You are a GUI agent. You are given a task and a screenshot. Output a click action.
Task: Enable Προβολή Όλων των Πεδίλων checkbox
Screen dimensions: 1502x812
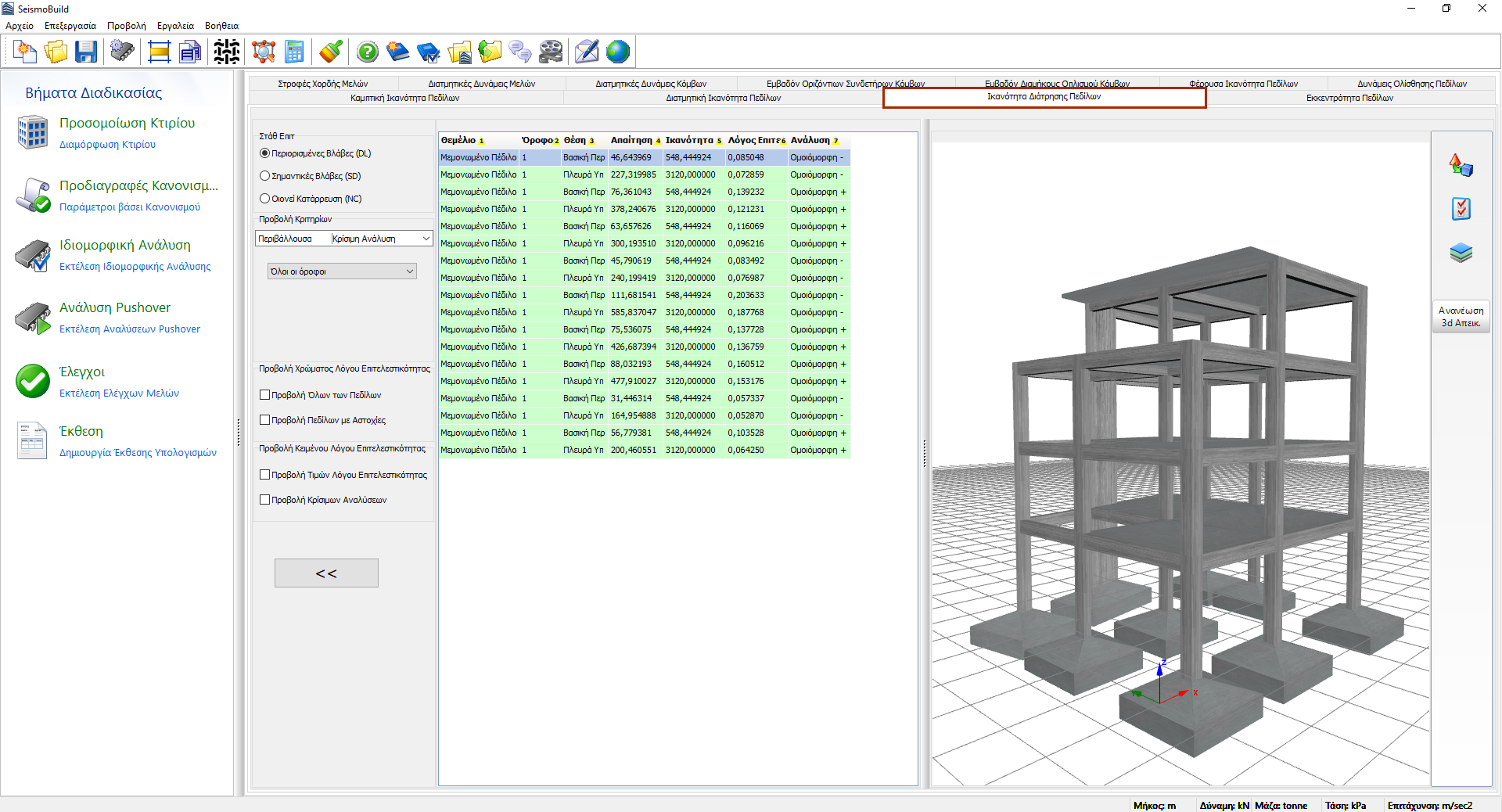point(265,395)
